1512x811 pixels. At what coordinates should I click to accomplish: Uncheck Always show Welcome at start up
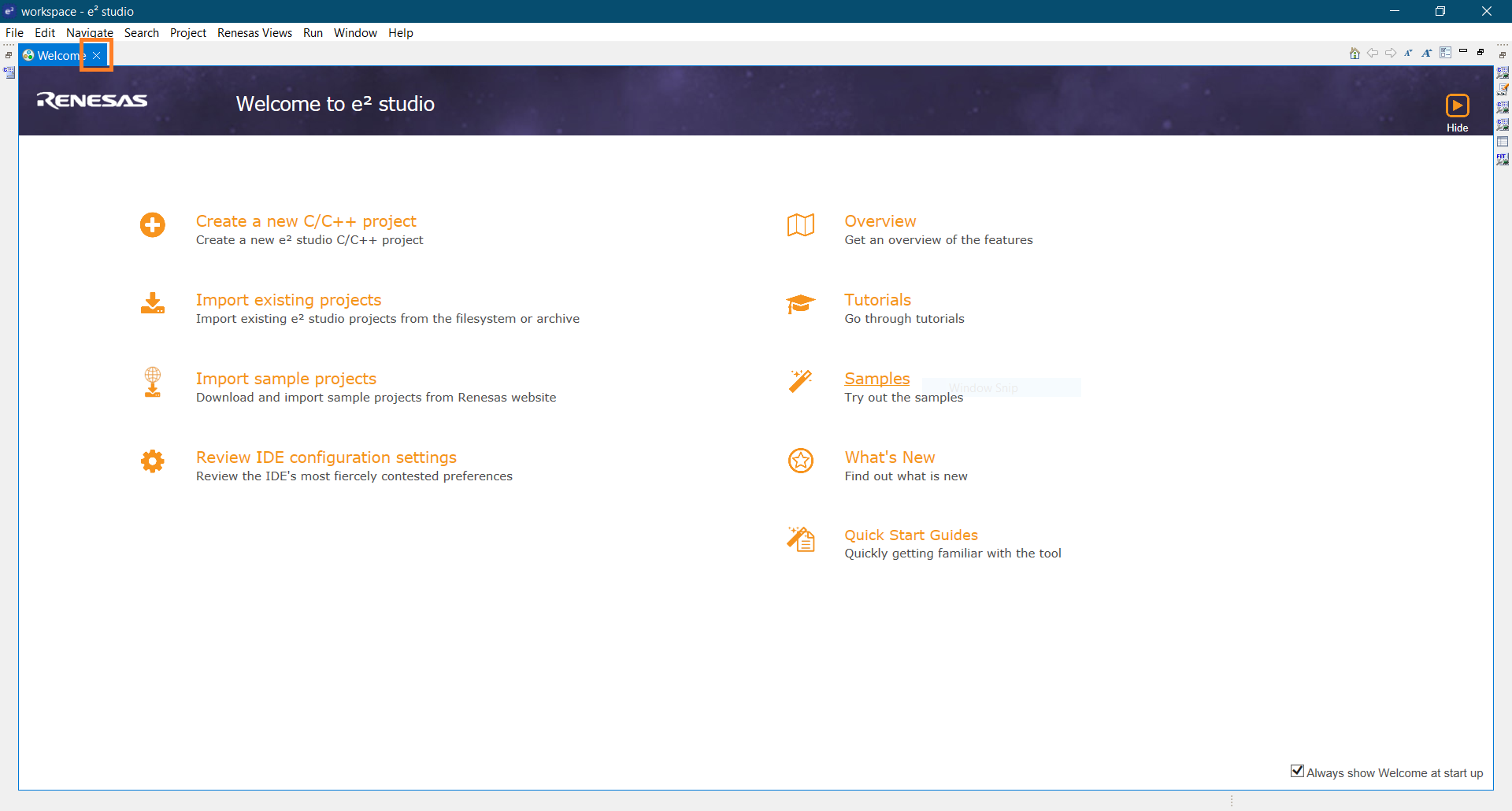click(1297, 772)
